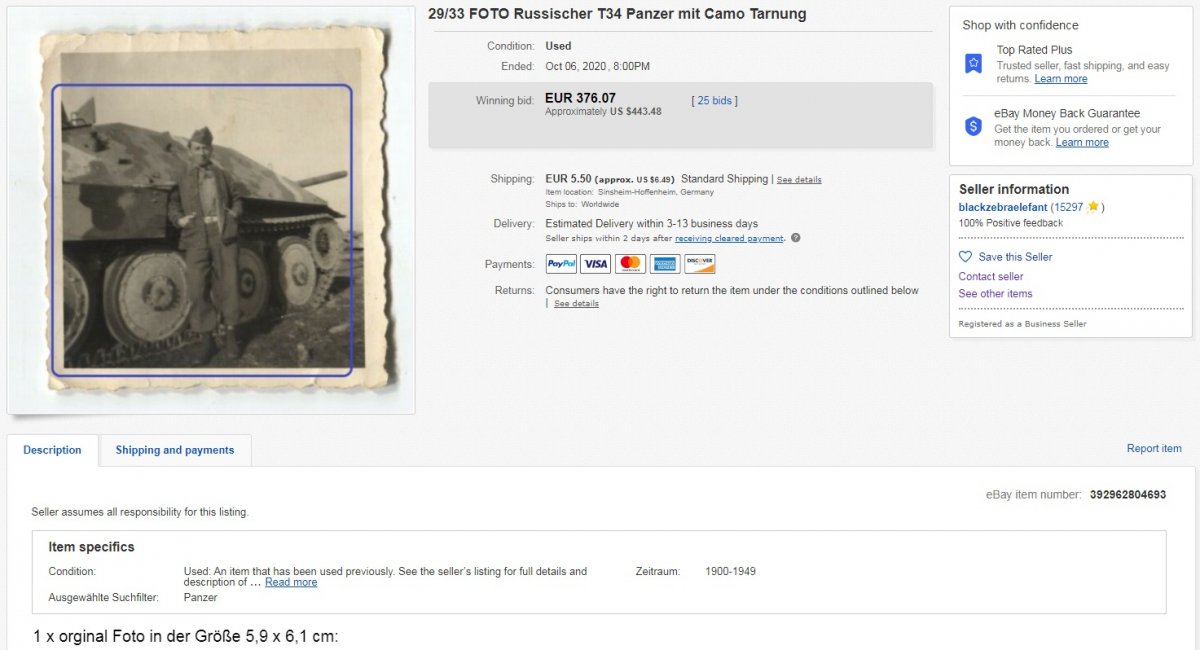Select the Description tab
The height and width of the screenshot is (650, 1200).
[52, 450]
